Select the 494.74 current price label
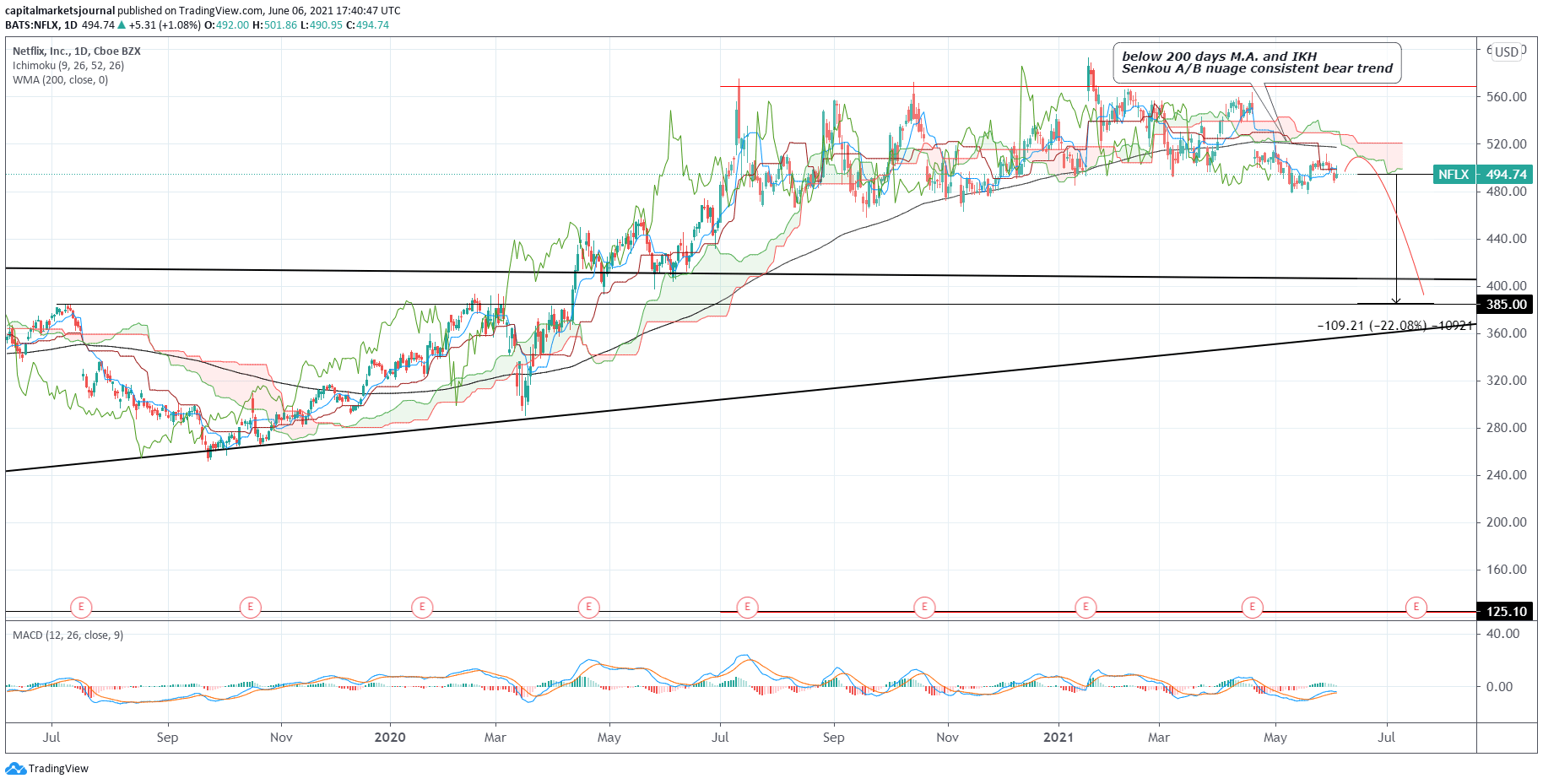1543x784 pixels. [1507, 175]
